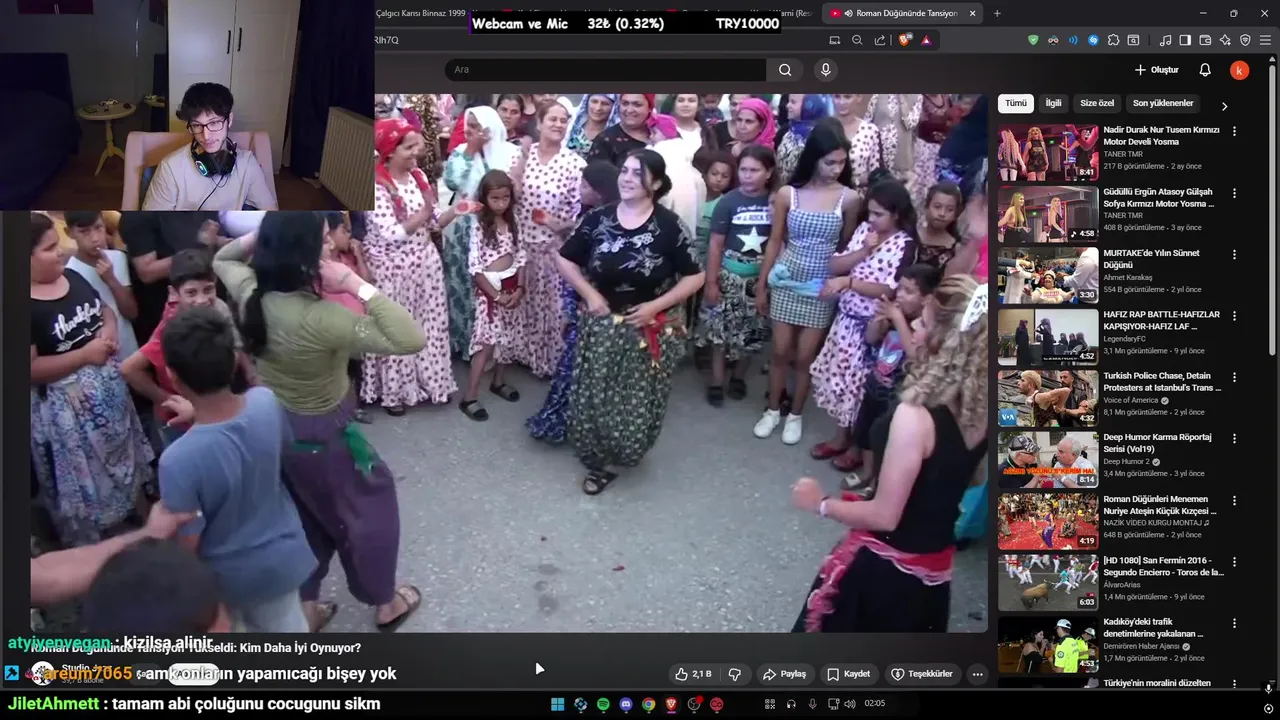This screenshot has height=720, width=1280.
Task: Open TANER TMR channel under Nadir Durak video
Action: coord(1122,154)
